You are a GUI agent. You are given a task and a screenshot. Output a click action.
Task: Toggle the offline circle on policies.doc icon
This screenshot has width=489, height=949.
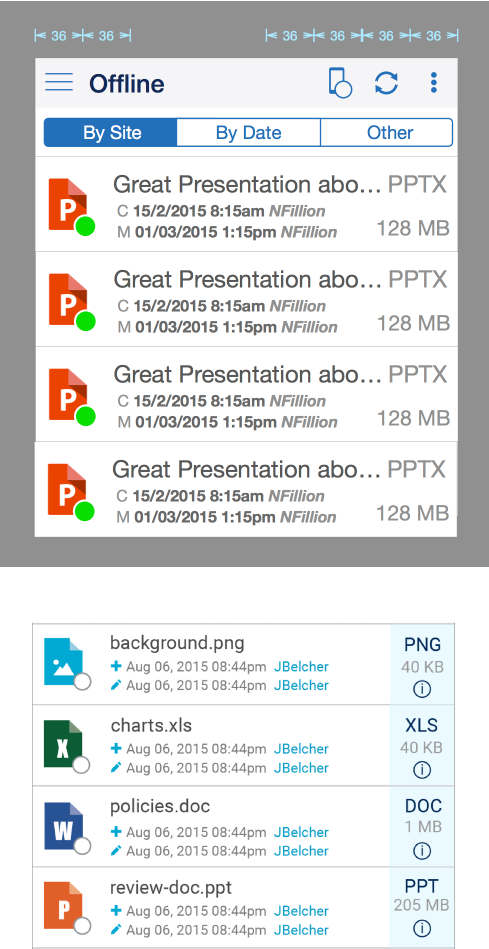pos(82,846)
